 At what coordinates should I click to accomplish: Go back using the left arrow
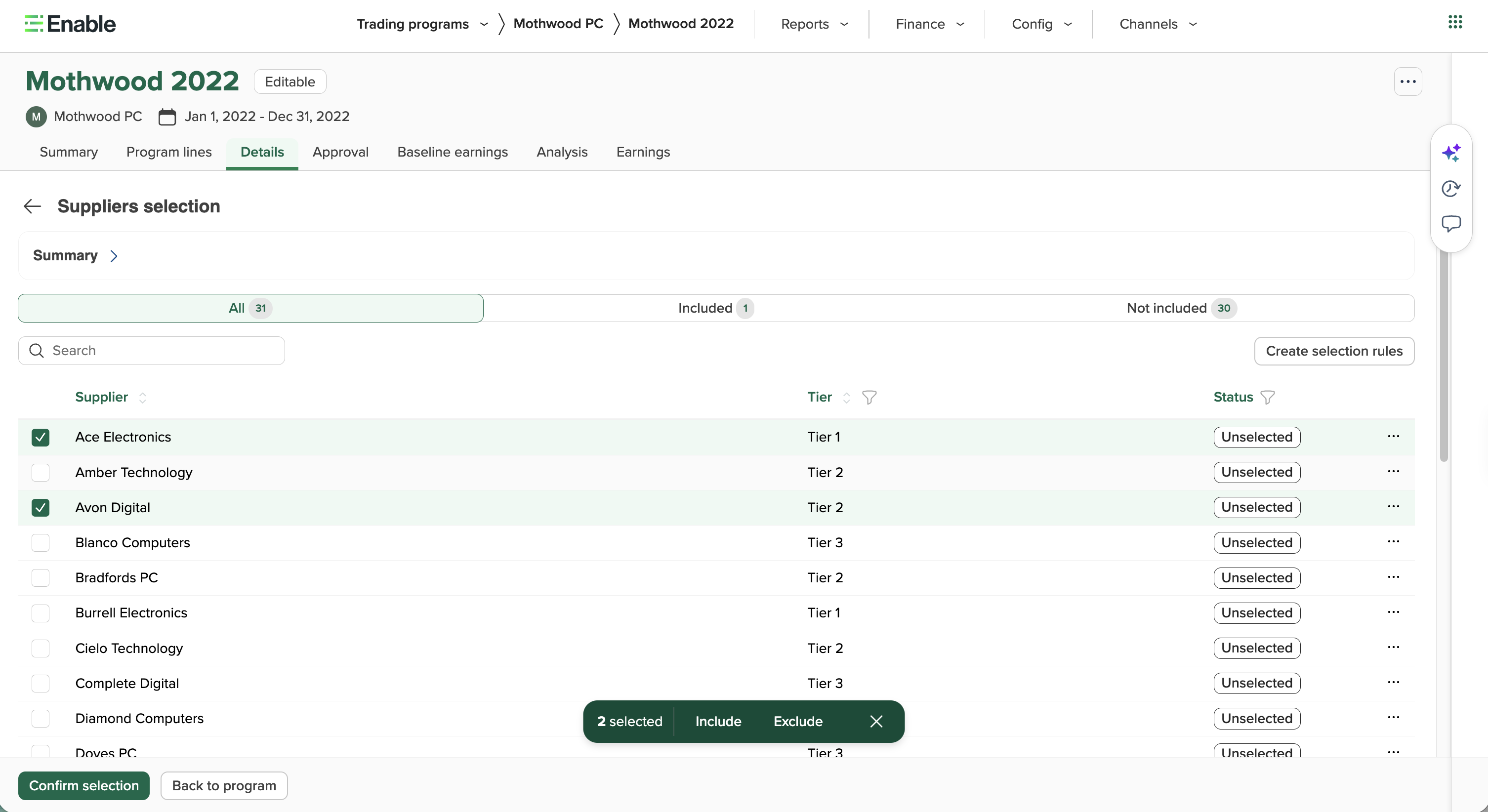32,206
